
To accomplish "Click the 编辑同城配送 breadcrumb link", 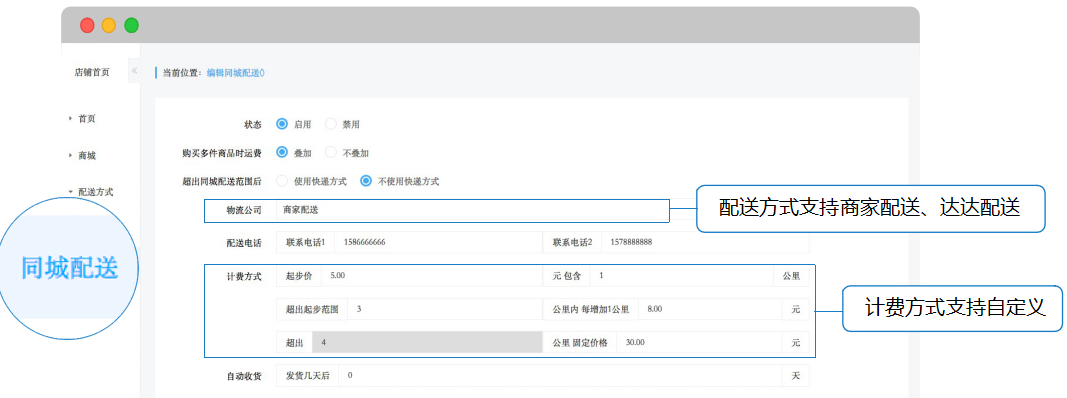I will (x=235, y=73).
